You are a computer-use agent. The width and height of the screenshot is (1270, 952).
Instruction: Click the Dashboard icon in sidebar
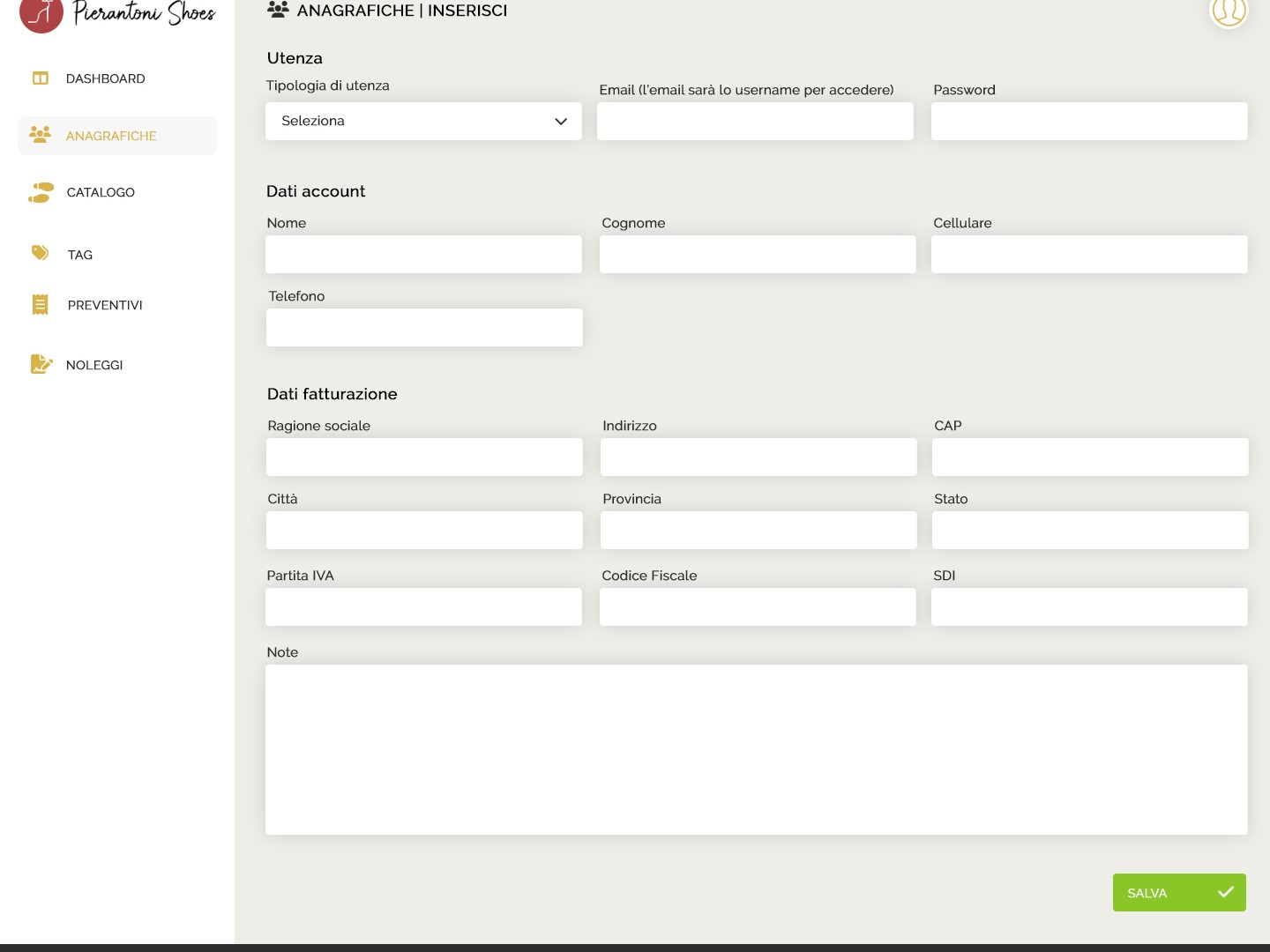coord(41,78)
